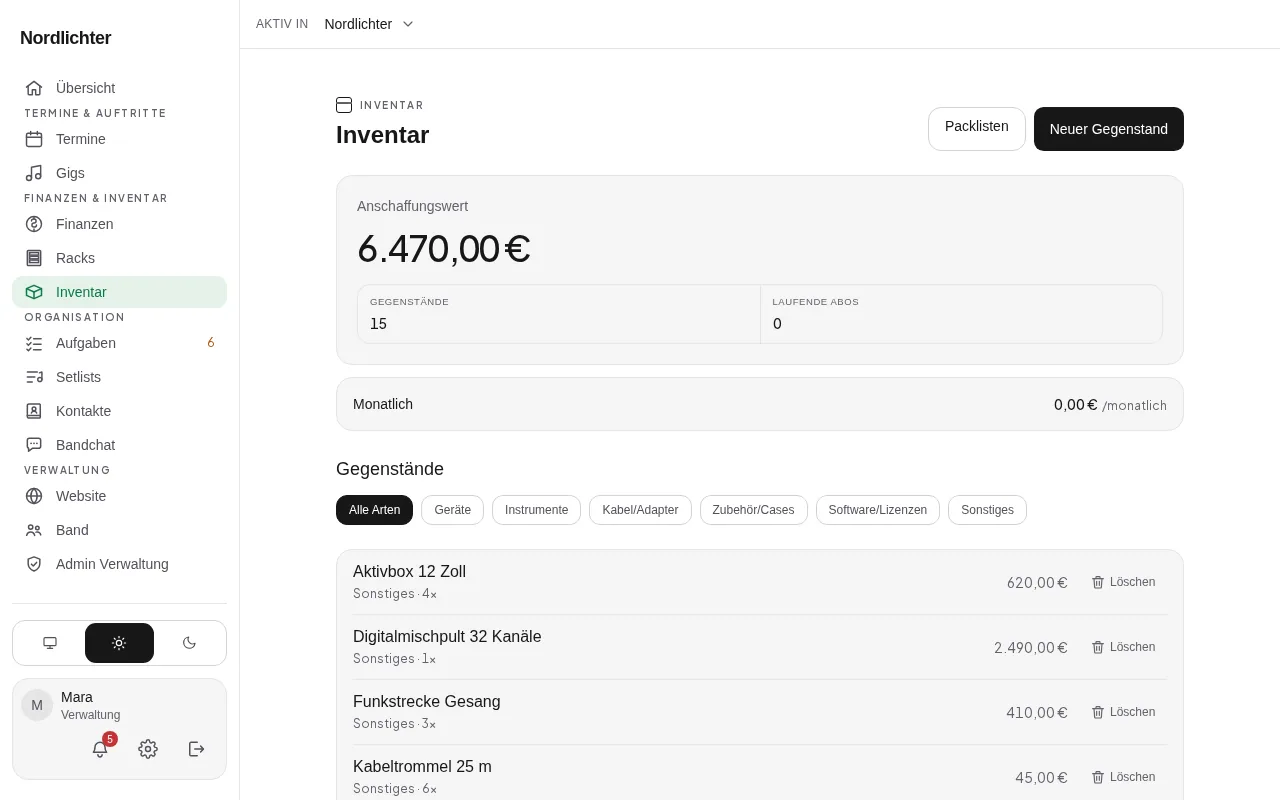1280x800 pixels.
Task: Open the Übersicht home icon
Action: click(34, 88)
